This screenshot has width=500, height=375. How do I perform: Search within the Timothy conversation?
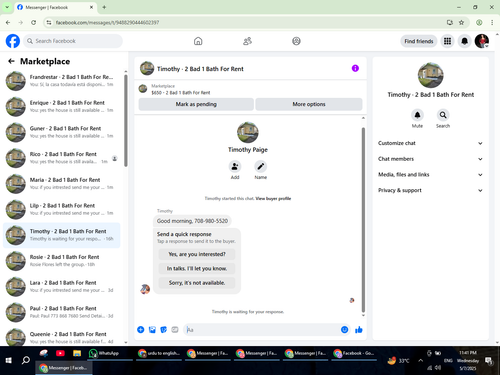pos(443,115)
